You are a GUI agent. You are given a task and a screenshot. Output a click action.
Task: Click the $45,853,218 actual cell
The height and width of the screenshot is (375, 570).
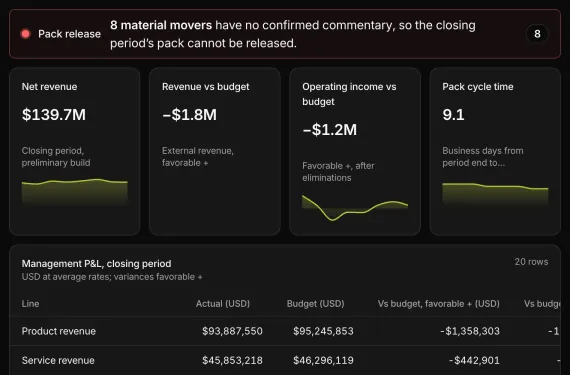(232, 360)
